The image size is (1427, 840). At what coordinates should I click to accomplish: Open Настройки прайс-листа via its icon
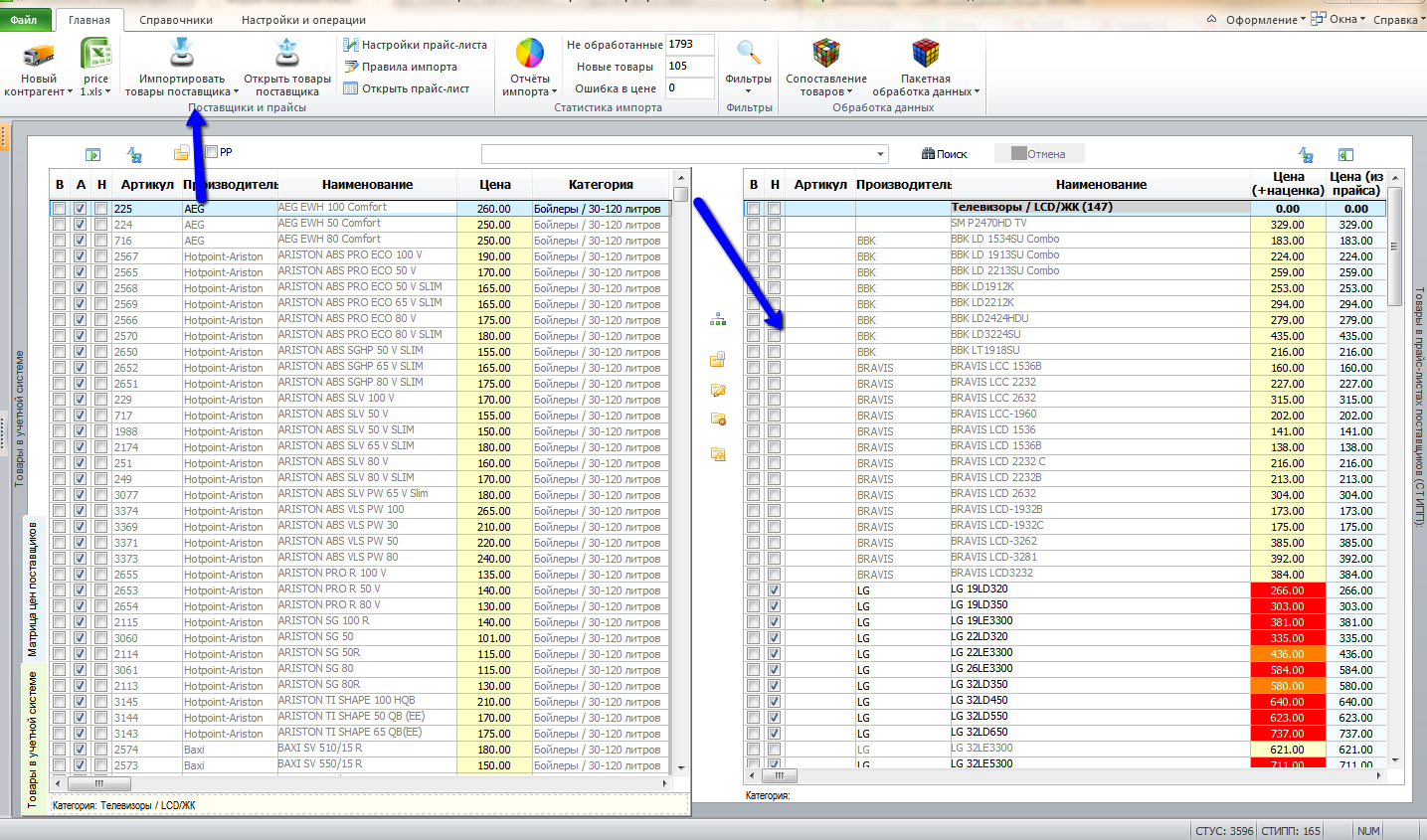pyautogui.click(x=350, y=45)
